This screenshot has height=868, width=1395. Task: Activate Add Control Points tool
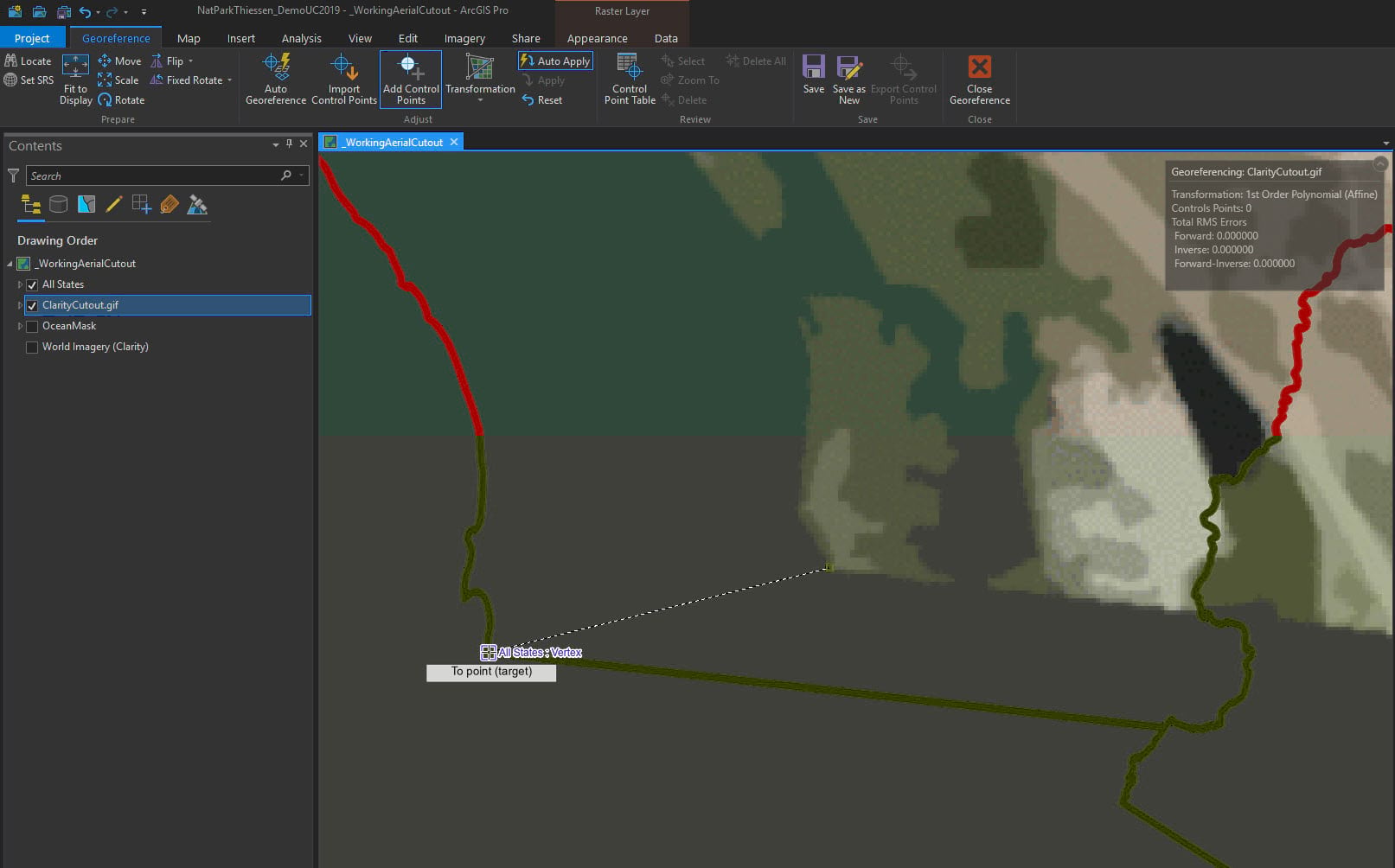click(411, 80)
